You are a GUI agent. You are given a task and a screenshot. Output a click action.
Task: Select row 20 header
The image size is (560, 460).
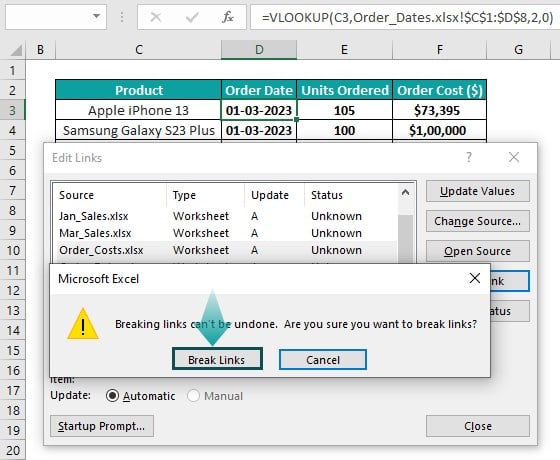pos(12,450)
